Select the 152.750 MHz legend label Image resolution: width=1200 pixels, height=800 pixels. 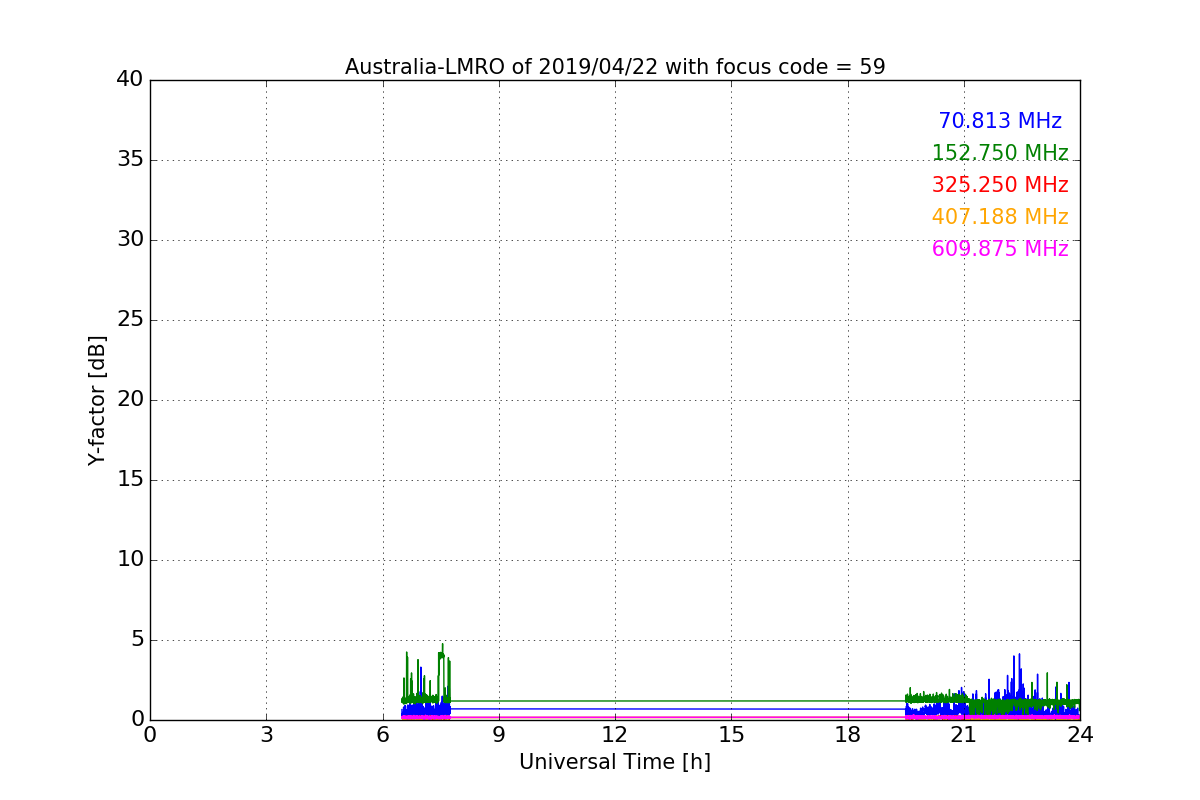click(x=1000, y=153)
